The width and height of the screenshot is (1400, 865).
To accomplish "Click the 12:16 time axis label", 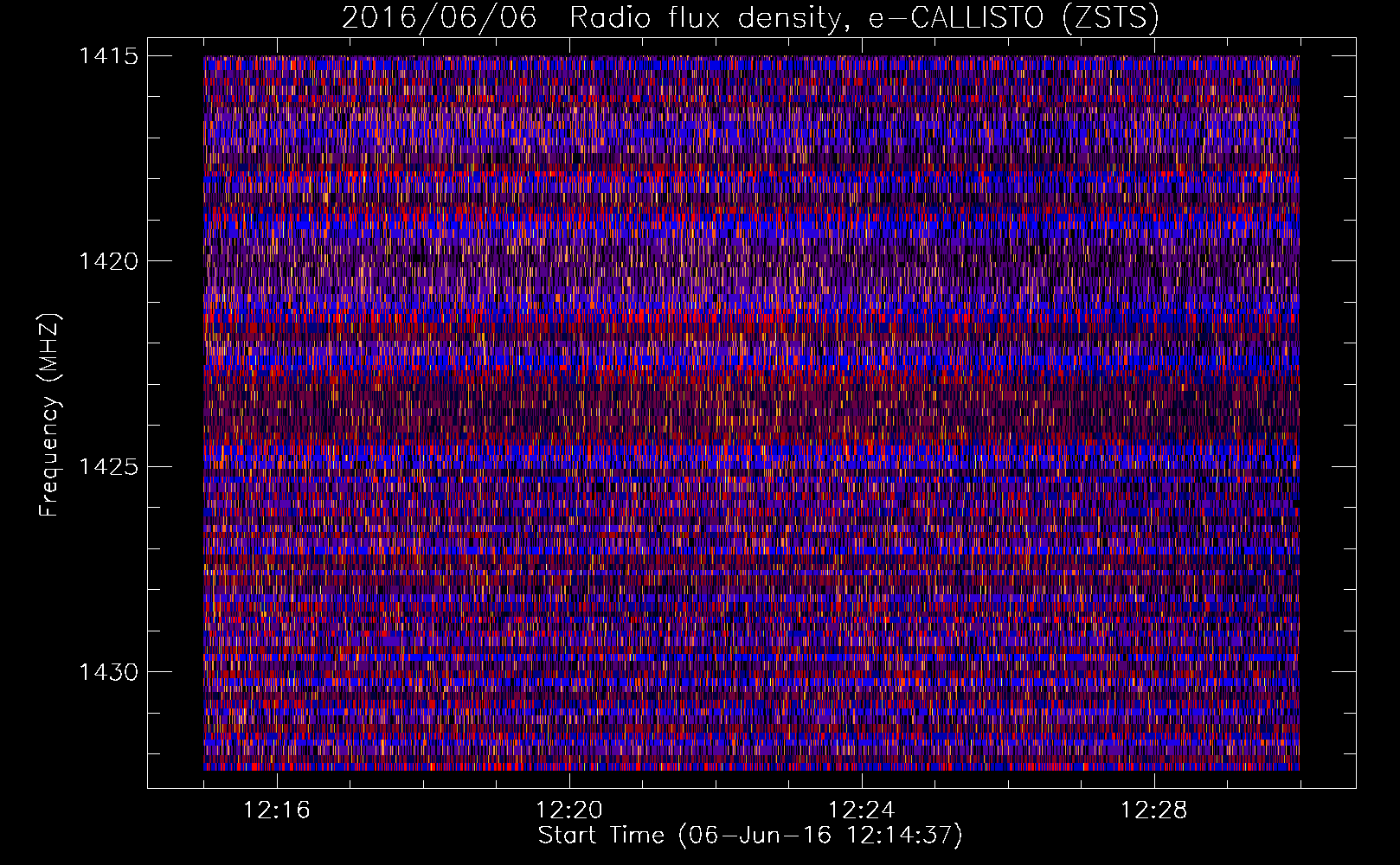I will tap(277, 811).
